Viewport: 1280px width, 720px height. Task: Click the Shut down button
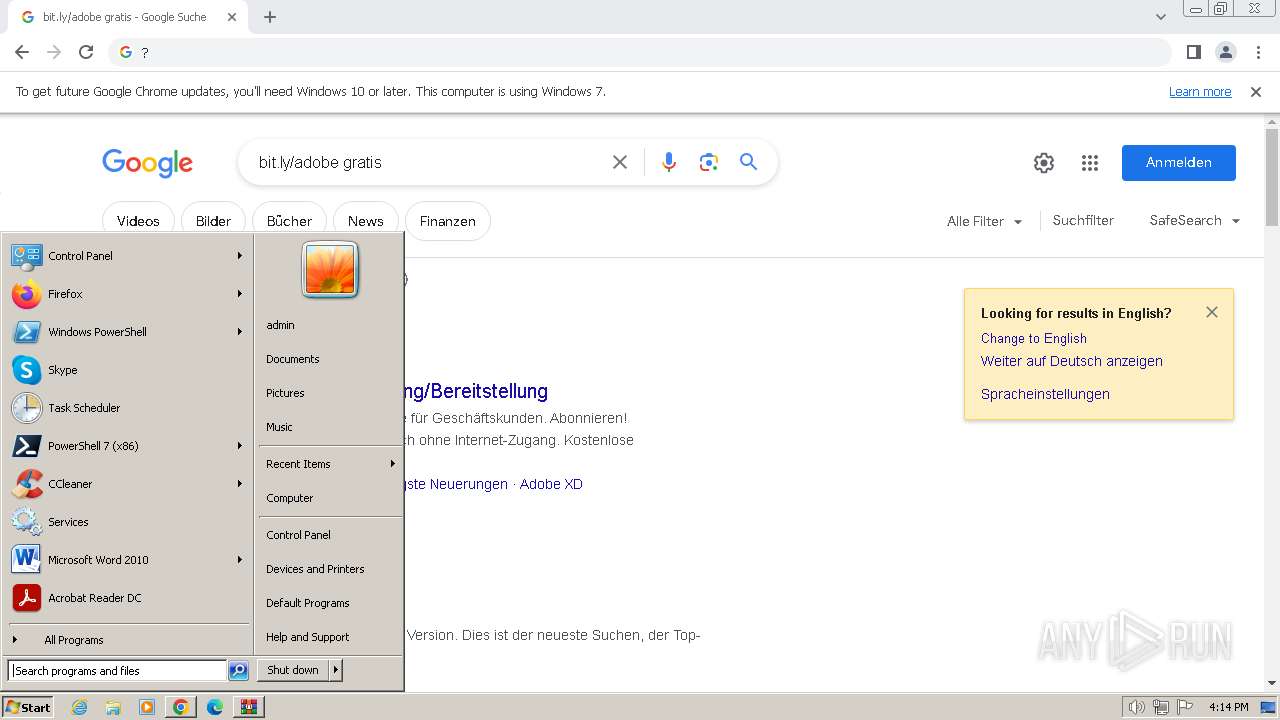[x=293, y=670]
